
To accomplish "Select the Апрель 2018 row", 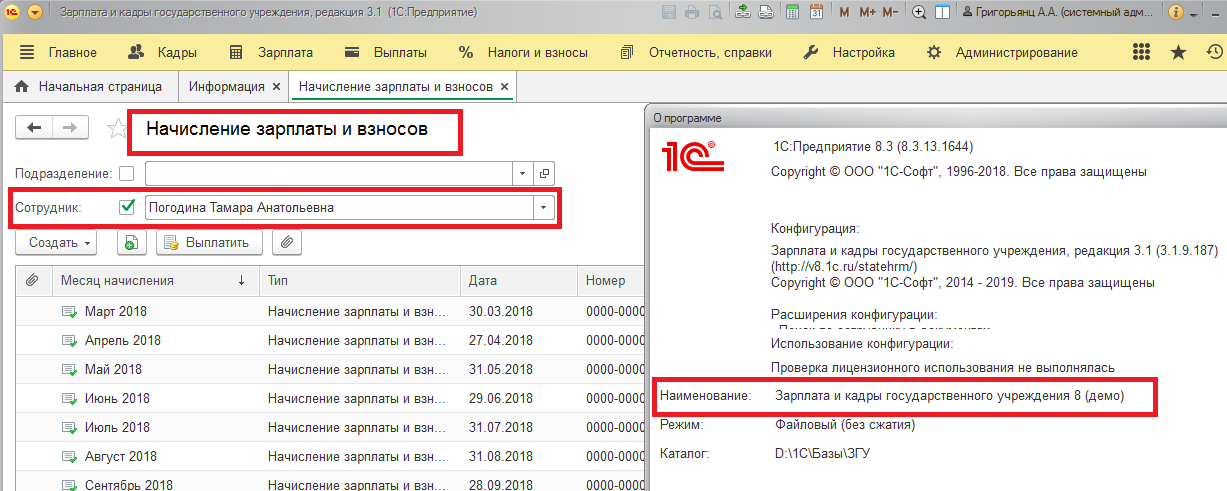I will (329, 340).
